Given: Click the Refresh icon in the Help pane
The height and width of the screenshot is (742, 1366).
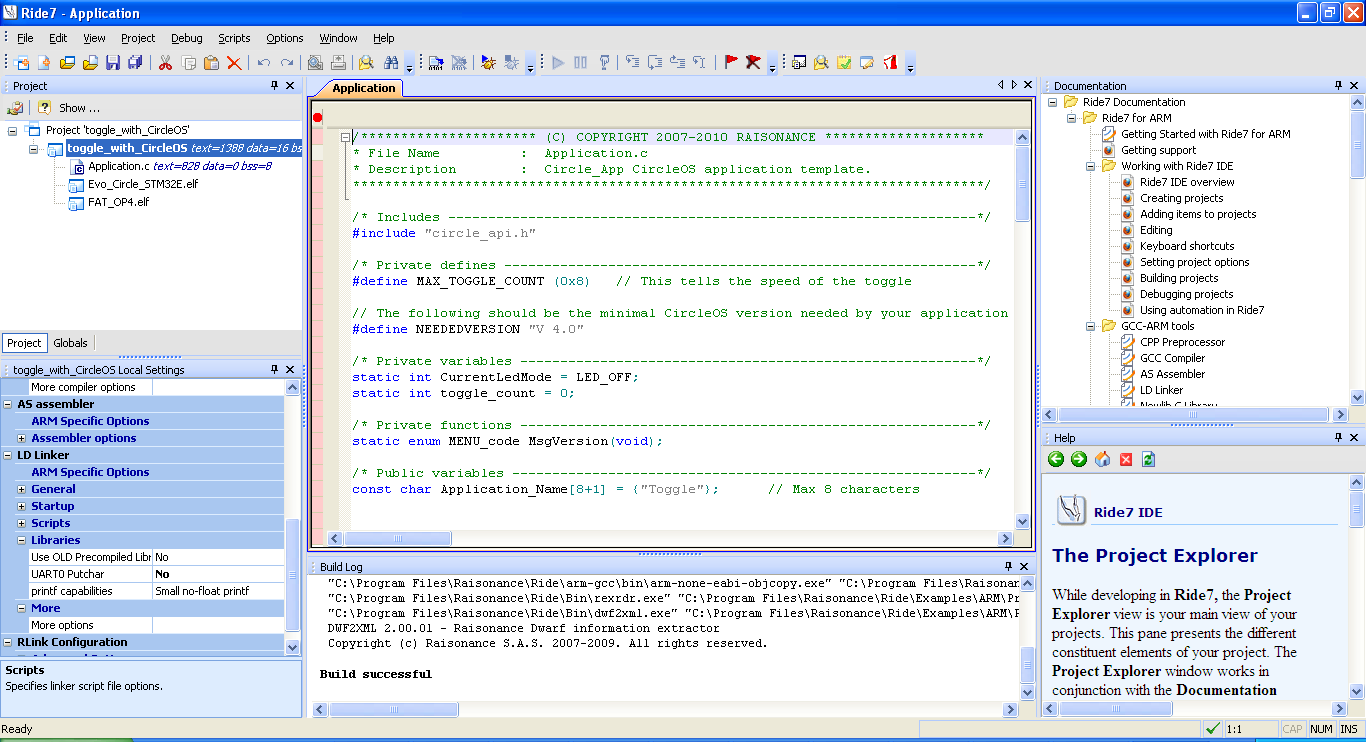Looking at the screenshot, I should coord(1147,459).
